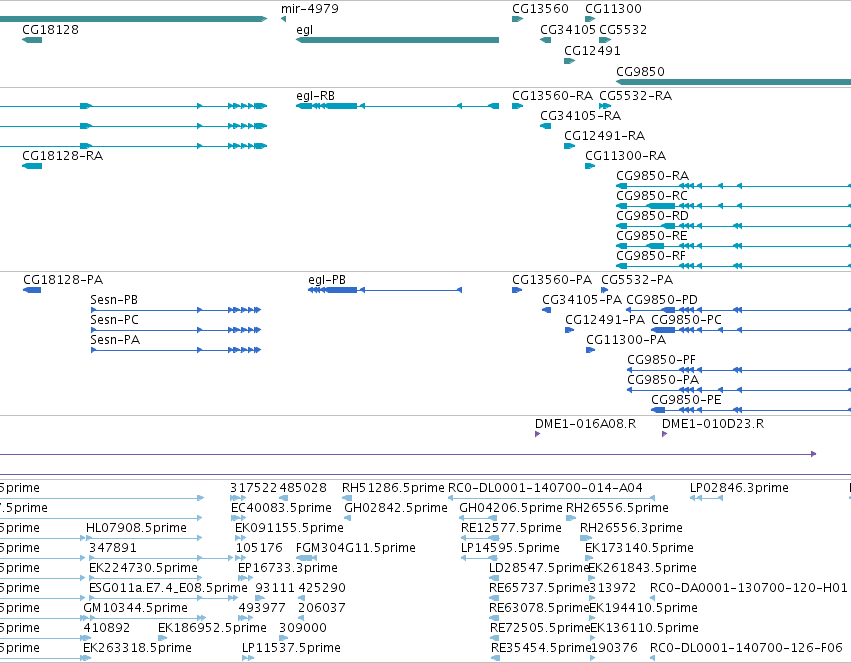Select the RC0-DL0001-140700-014-A04 EST label

point(545,488)
